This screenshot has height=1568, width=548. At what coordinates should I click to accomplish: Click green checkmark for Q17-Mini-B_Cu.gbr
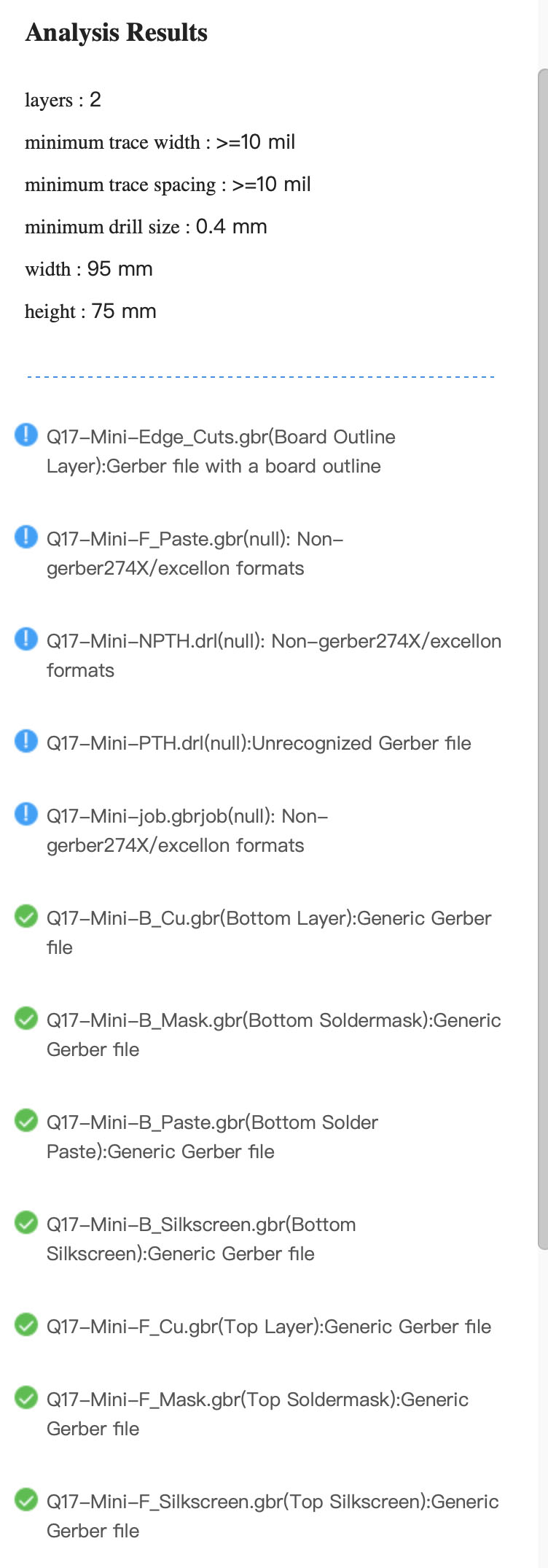[x=26, y=916]
